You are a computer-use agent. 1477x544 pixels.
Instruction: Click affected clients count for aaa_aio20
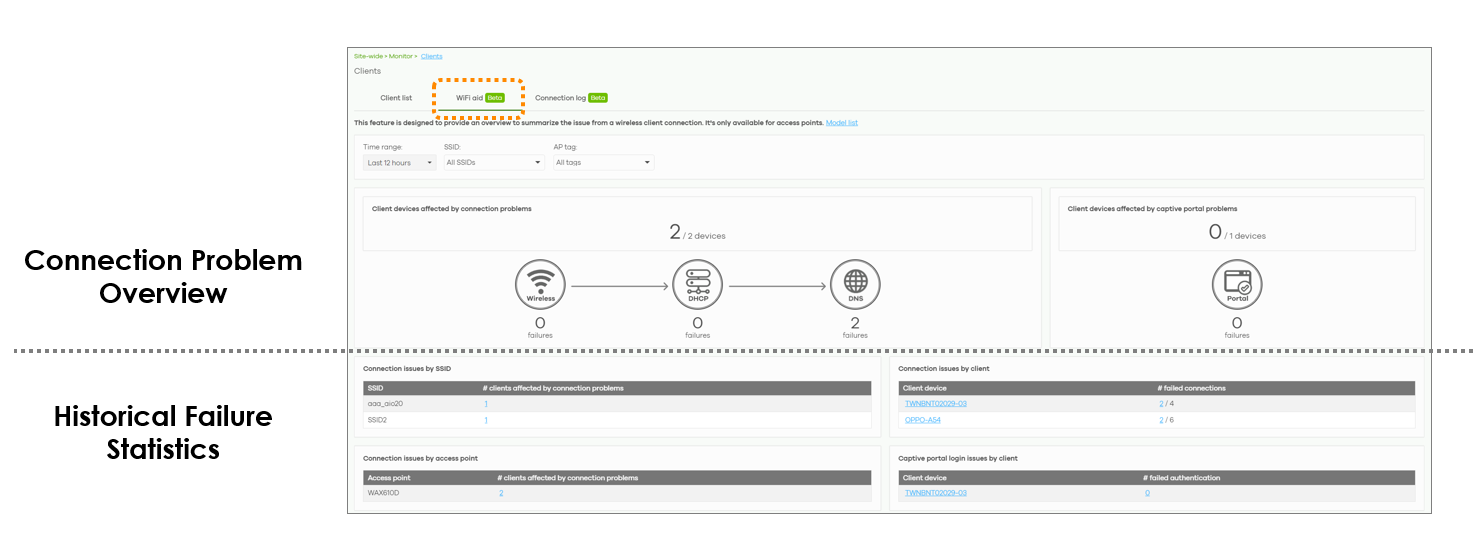(486, 404)
